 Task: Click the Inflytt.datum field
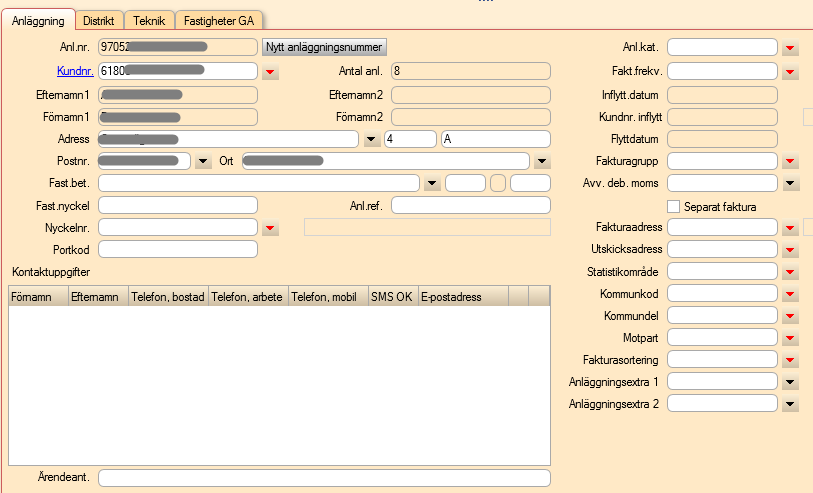pos(722,95)
